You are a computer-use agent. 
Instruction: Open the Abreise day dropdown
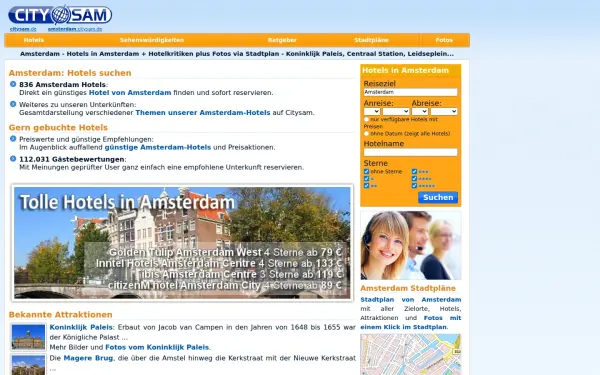pyautogui.click(x=420, y=111)
